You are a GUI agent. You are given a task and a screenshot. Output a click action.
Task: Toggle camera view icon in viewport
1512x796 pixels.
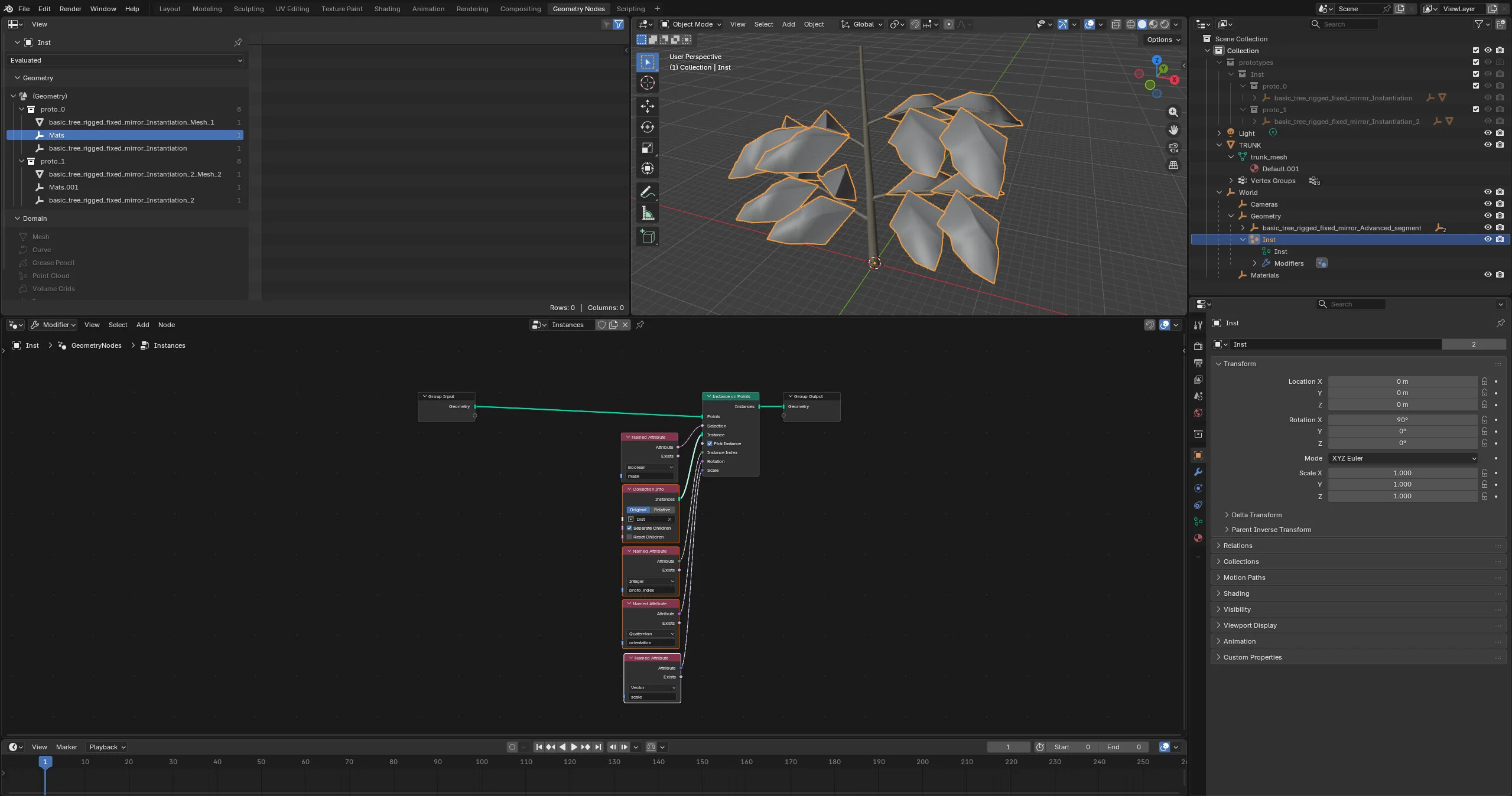point(1173,148)
